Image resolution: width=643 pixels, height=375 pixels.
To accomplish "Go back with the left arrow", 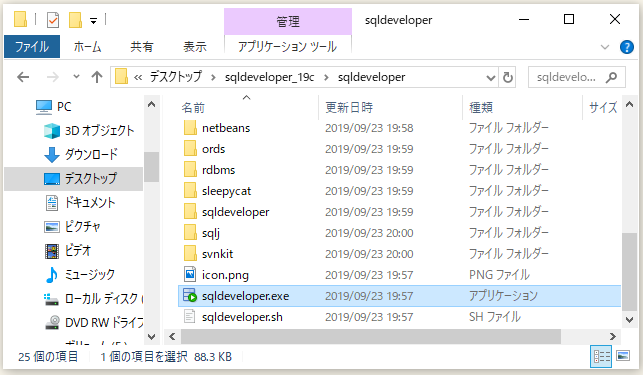I will pos(23,77).
